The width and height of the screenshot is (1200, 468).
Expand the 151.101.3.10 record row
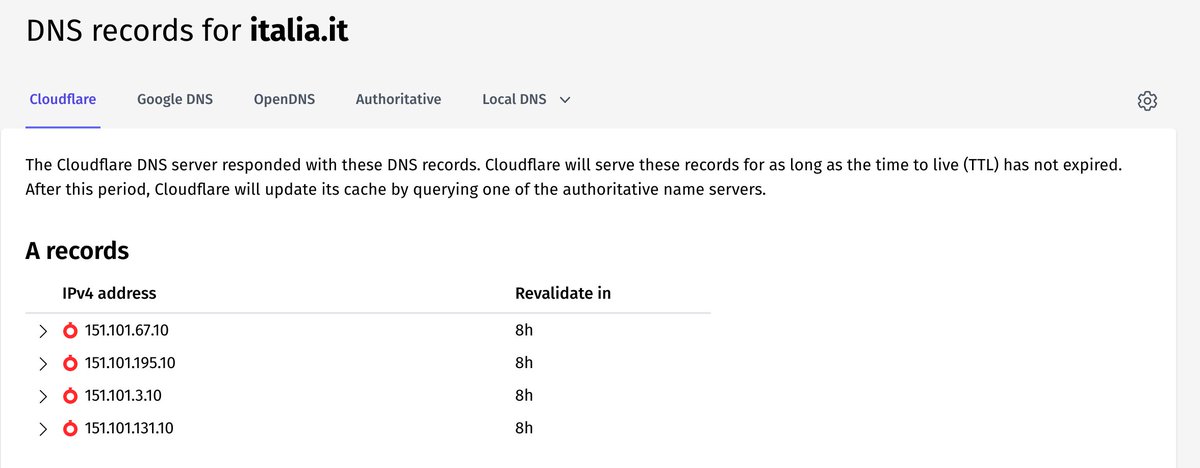click(43, 395)
